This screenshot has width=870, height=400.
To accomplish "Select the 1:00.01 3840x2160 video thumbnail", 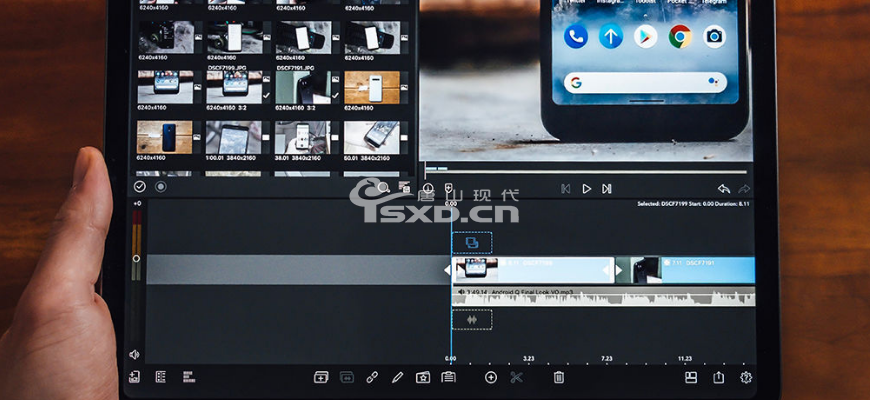I will (234, 137).
